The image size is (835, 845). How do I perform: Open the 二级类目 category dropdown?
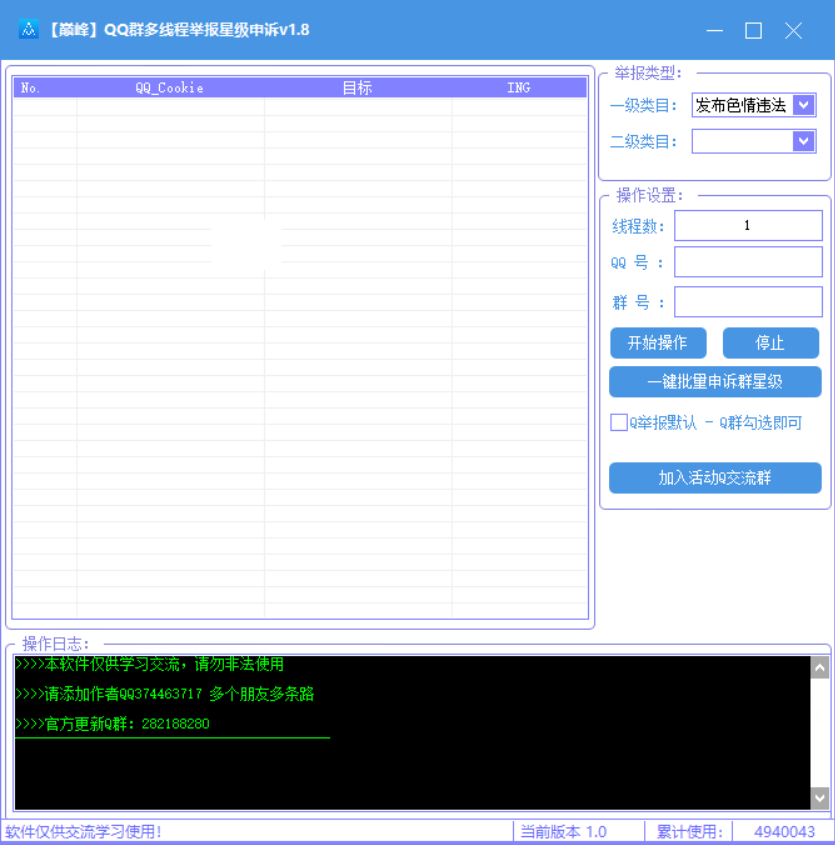pos(803,141)
